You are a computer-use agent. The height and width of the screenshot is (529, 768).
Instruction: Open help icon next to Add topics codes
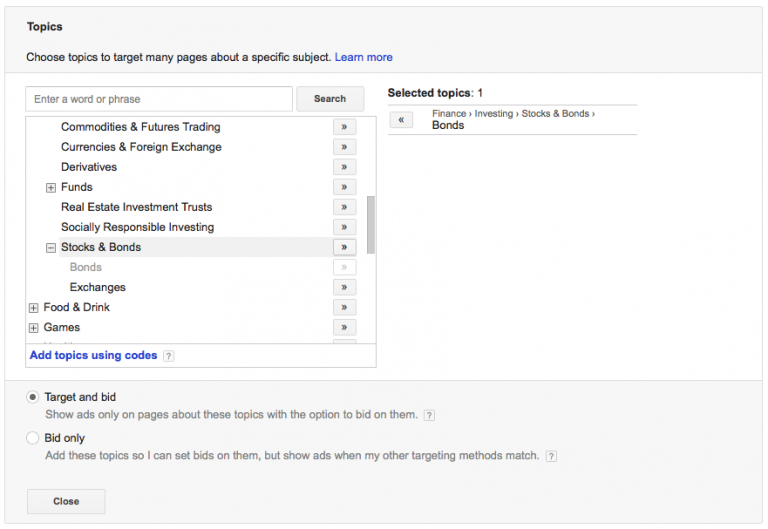click(169, 356)
